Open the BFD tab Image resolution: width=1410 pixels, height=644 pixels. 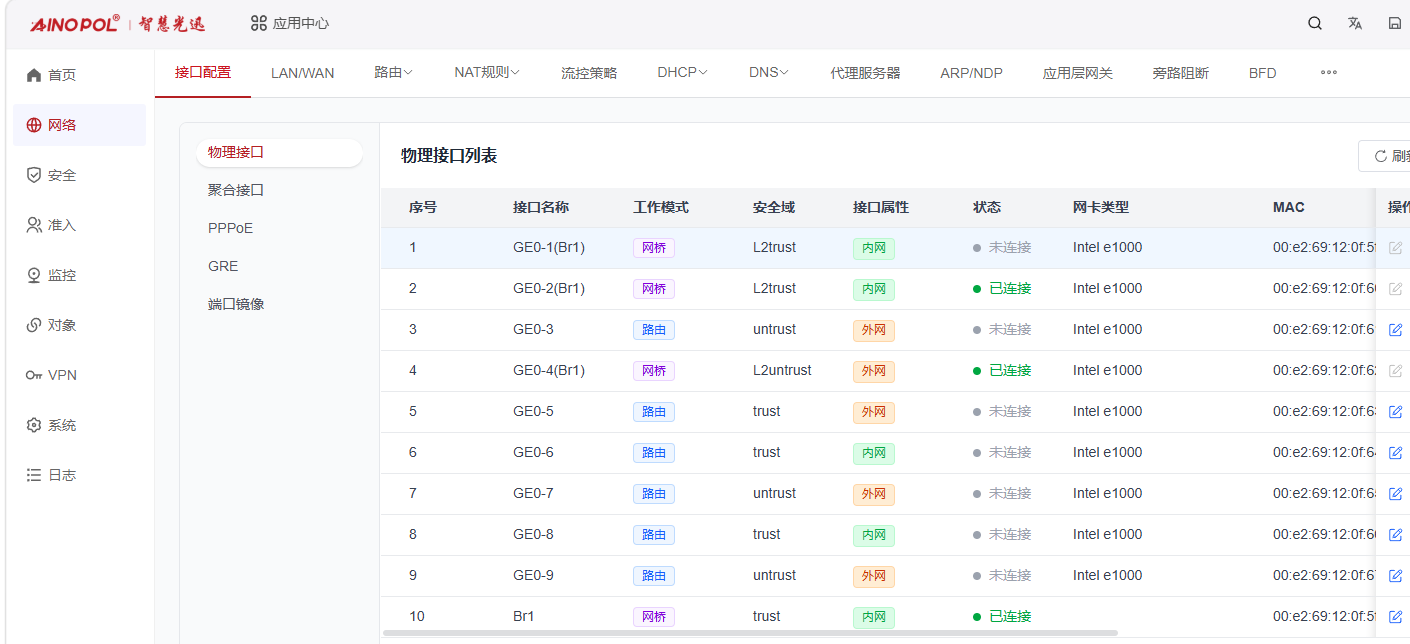point(1262,73)
